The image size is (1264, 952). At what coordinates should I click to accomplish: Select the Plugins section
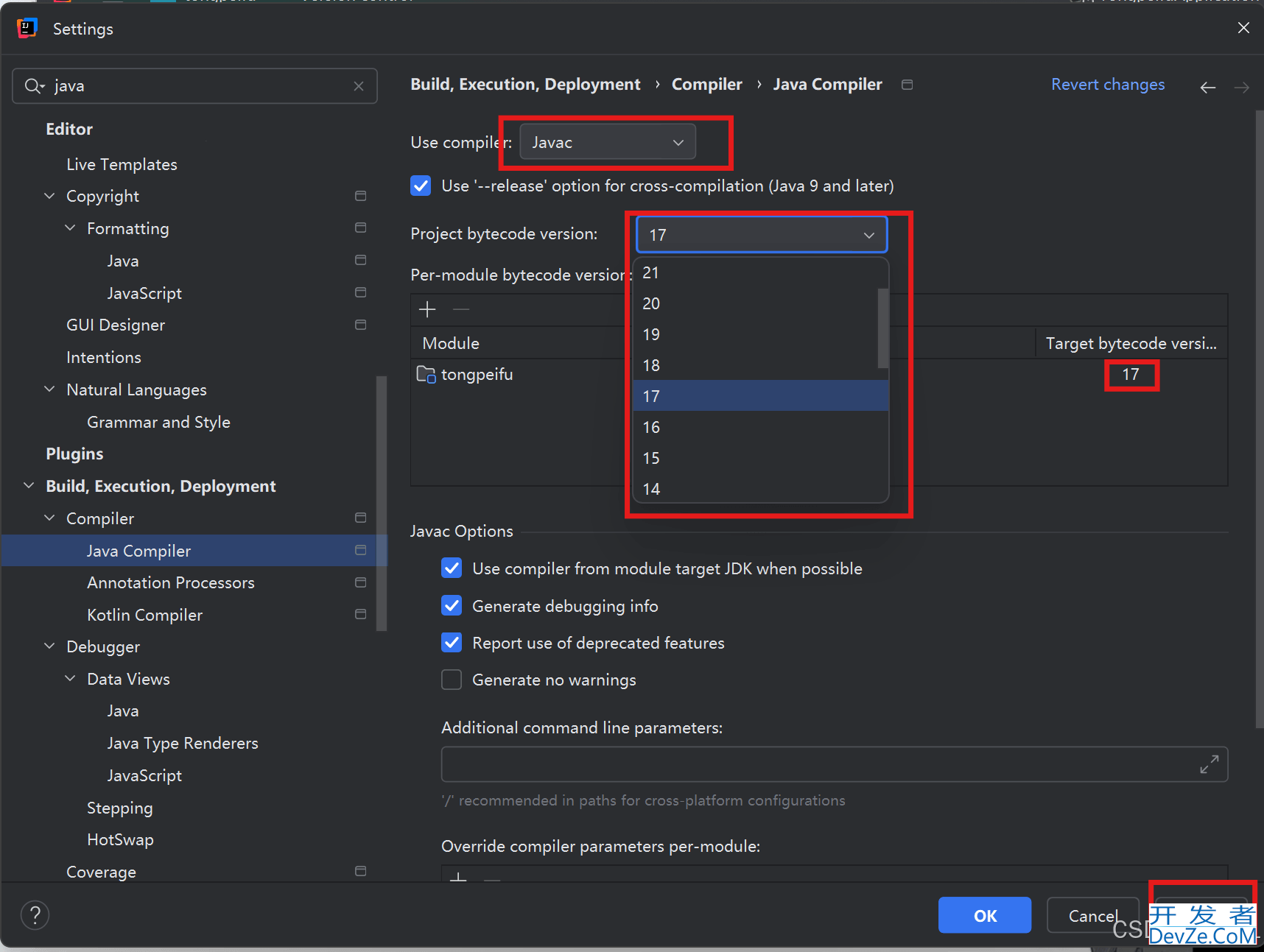tap(74, 454)
